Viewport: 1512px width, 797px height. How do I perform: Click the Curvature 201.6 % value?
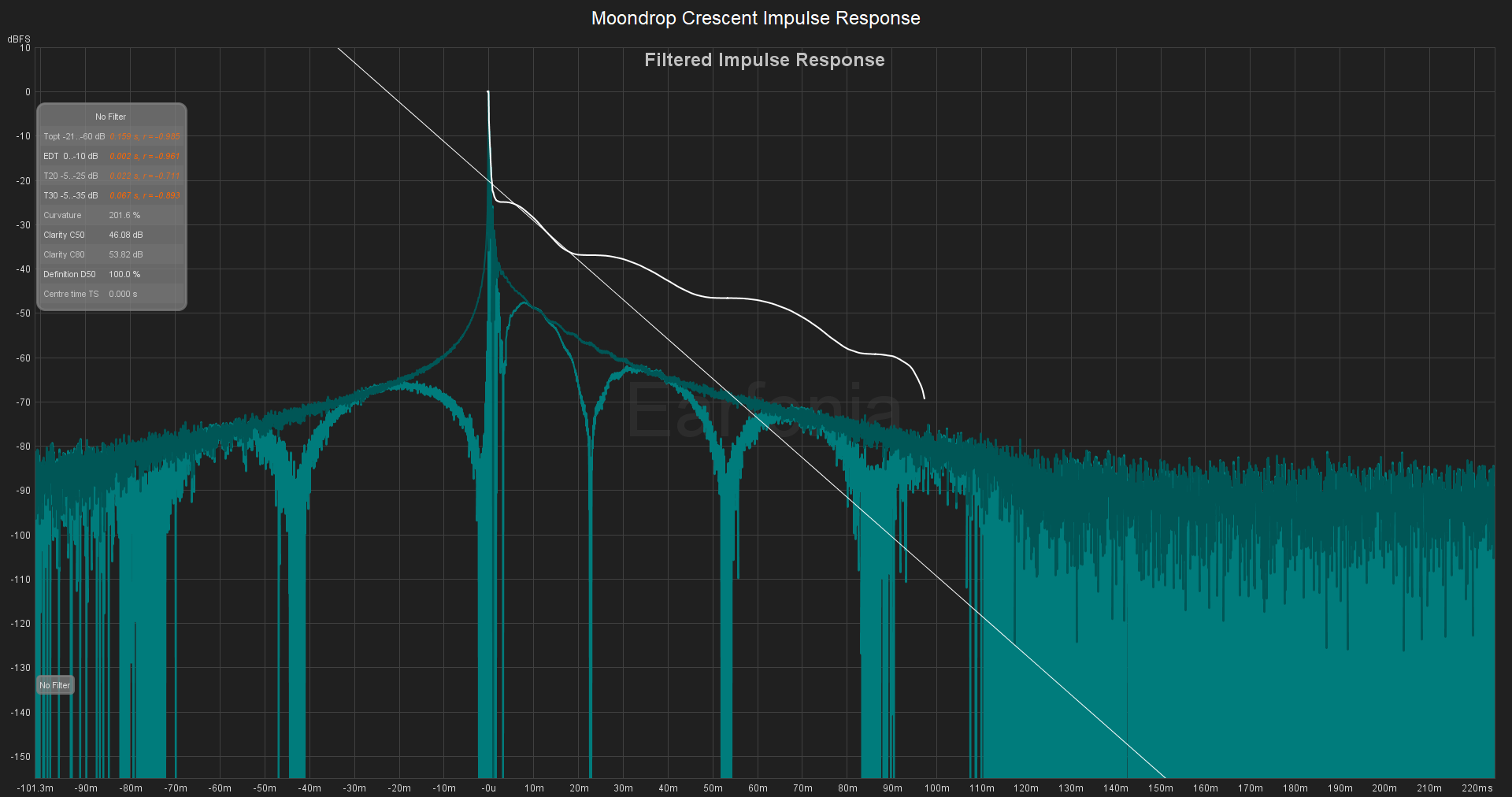tap(124, 215)
